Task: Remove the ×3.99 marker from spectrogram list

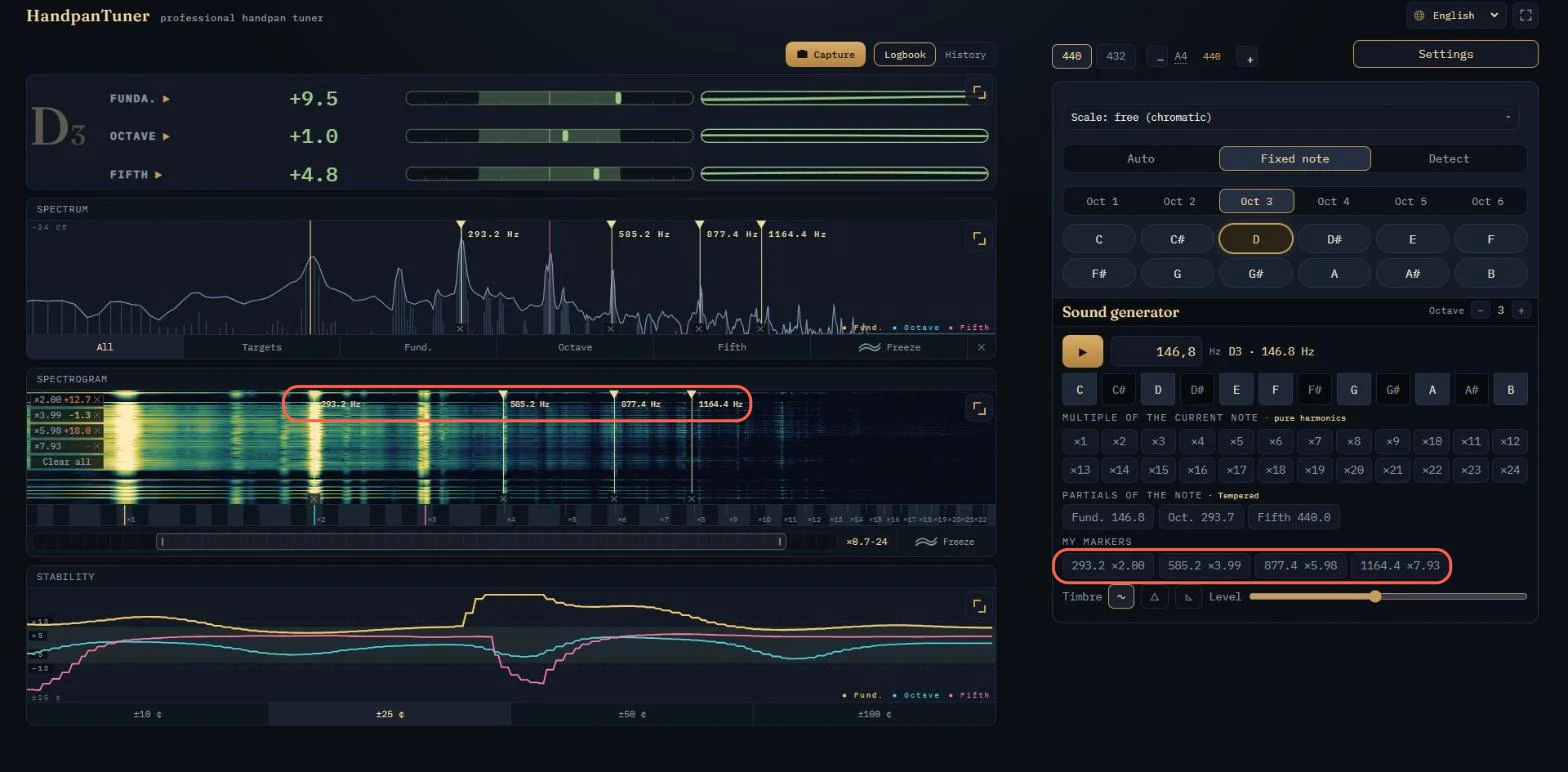Action: pyautogui.click(x=97, y=415)
